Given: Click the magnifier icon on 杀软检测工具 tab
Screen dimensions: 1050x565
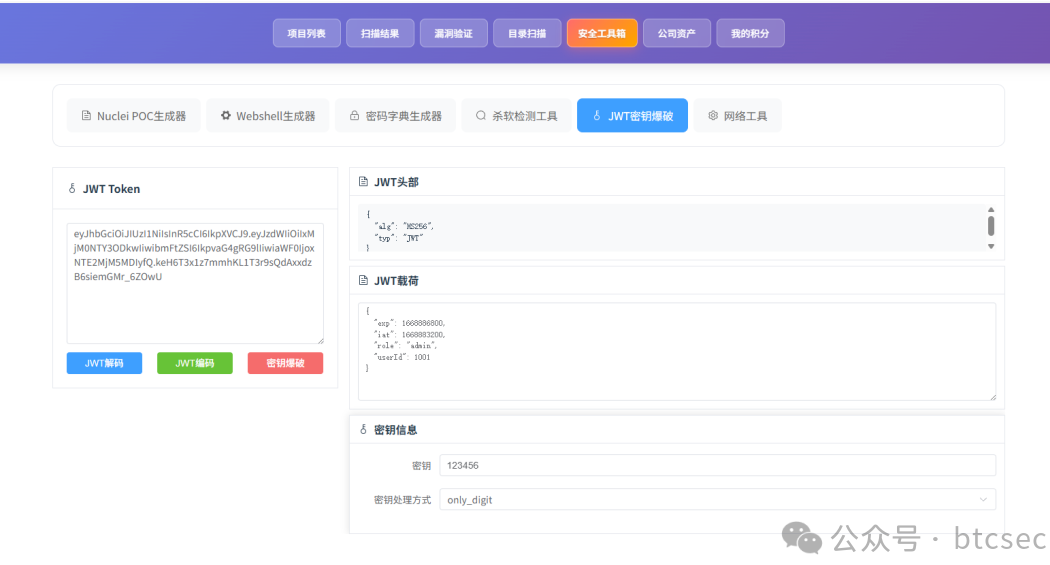Looking at the screenshot, I should [481, 116].
